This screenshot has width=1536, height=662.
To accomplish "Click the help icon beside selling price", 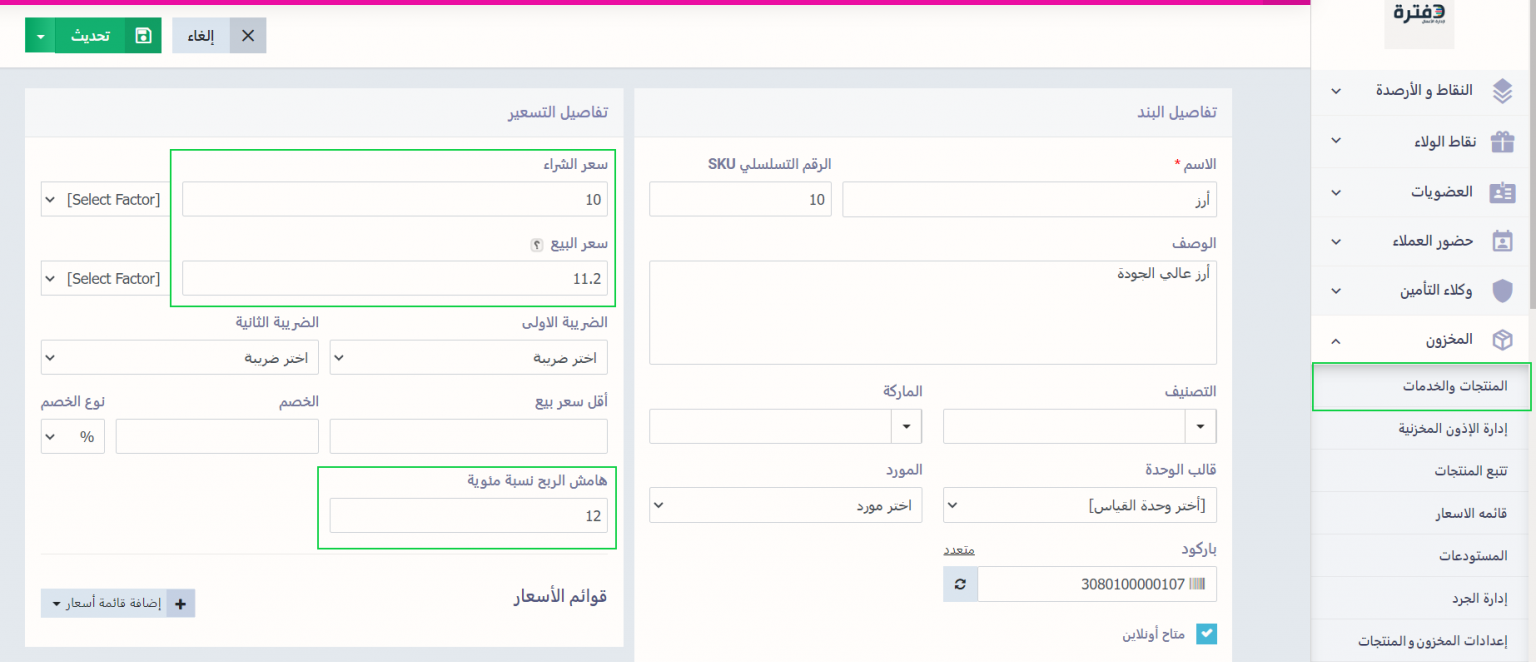I will pyautogui.click(x=536, y=244).
